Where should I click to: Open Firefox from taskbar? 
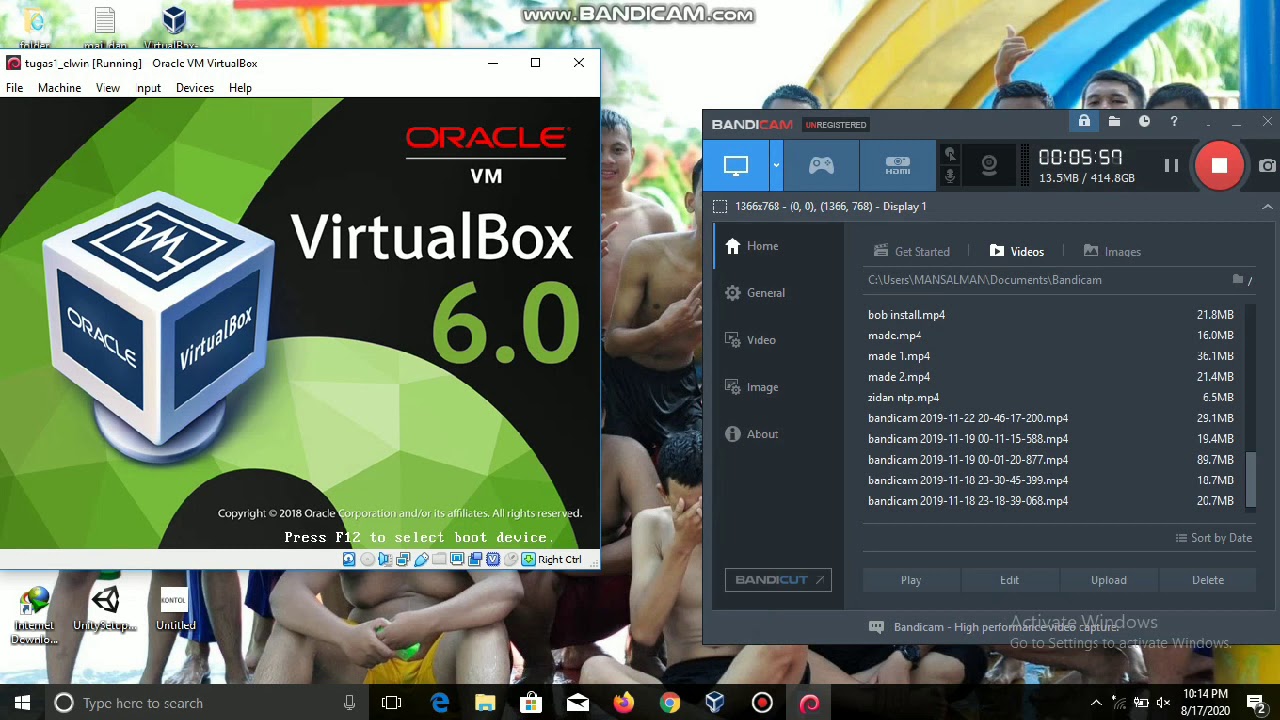(x=623, y=703)
